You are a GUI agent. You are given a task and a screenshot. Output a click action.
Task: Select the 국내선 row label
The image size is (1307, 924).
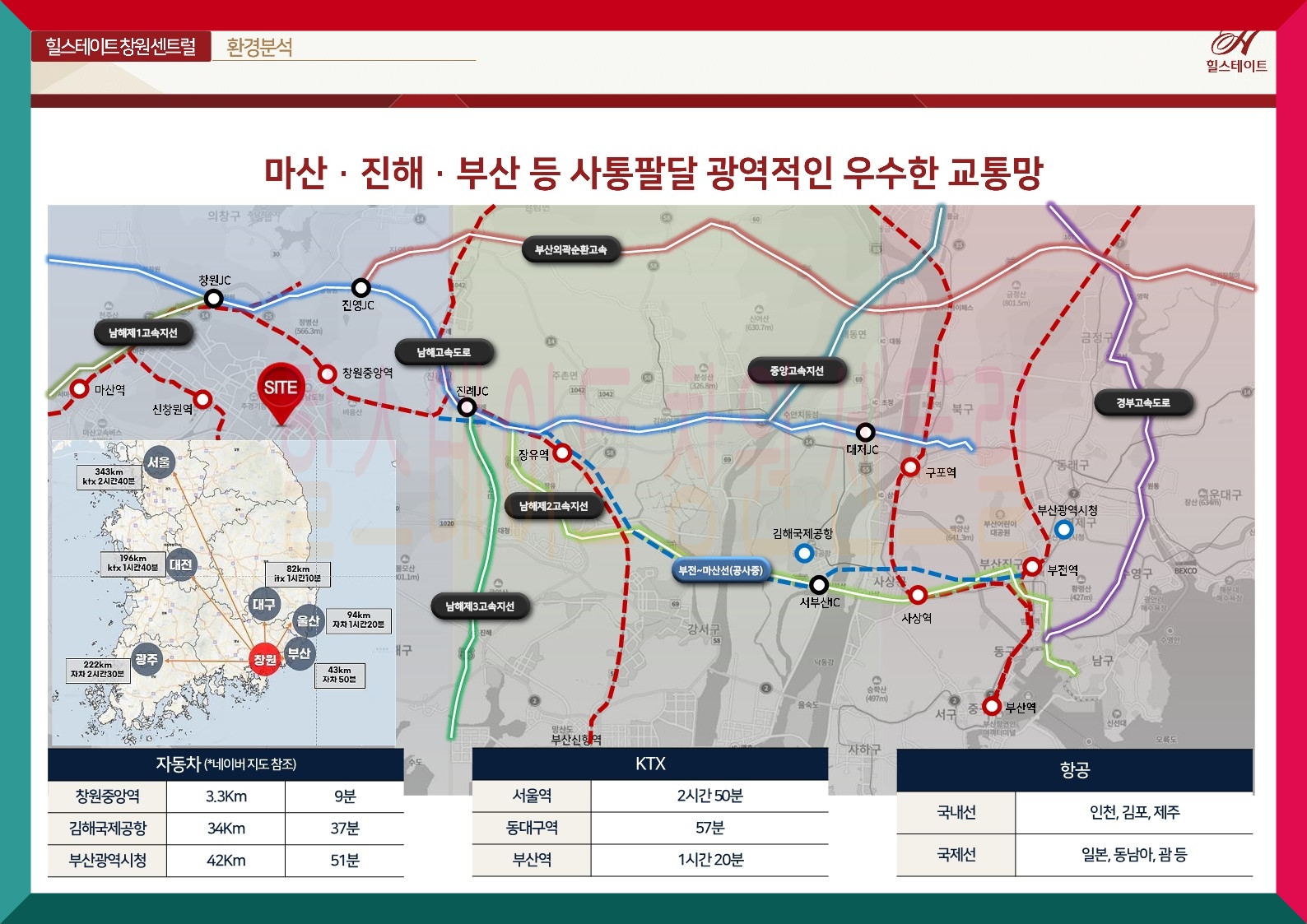[x=956, y=813]
